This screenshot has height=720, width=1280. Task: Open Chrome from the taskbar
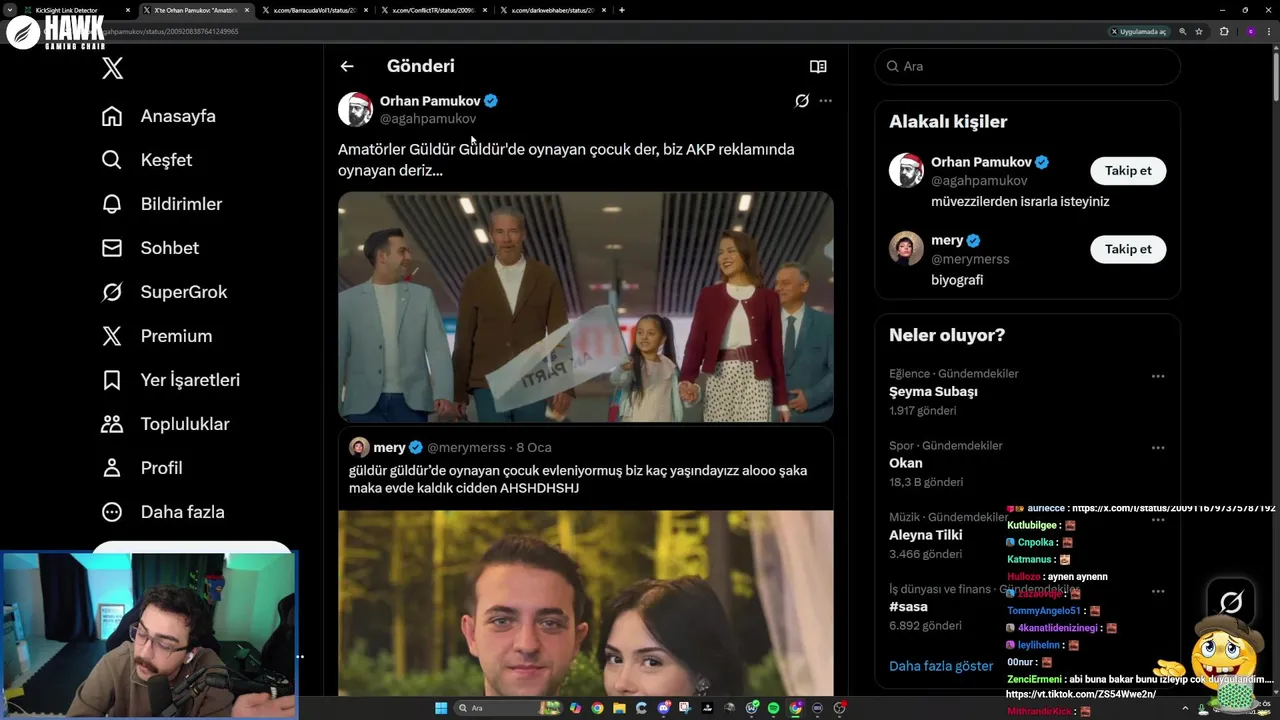click(x=597, y=708)
